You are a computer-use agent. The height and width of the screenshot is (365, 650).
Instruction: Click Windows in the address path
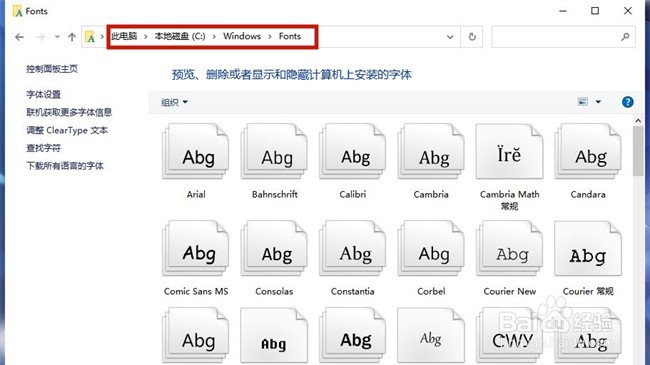click(x=242, y=36)
